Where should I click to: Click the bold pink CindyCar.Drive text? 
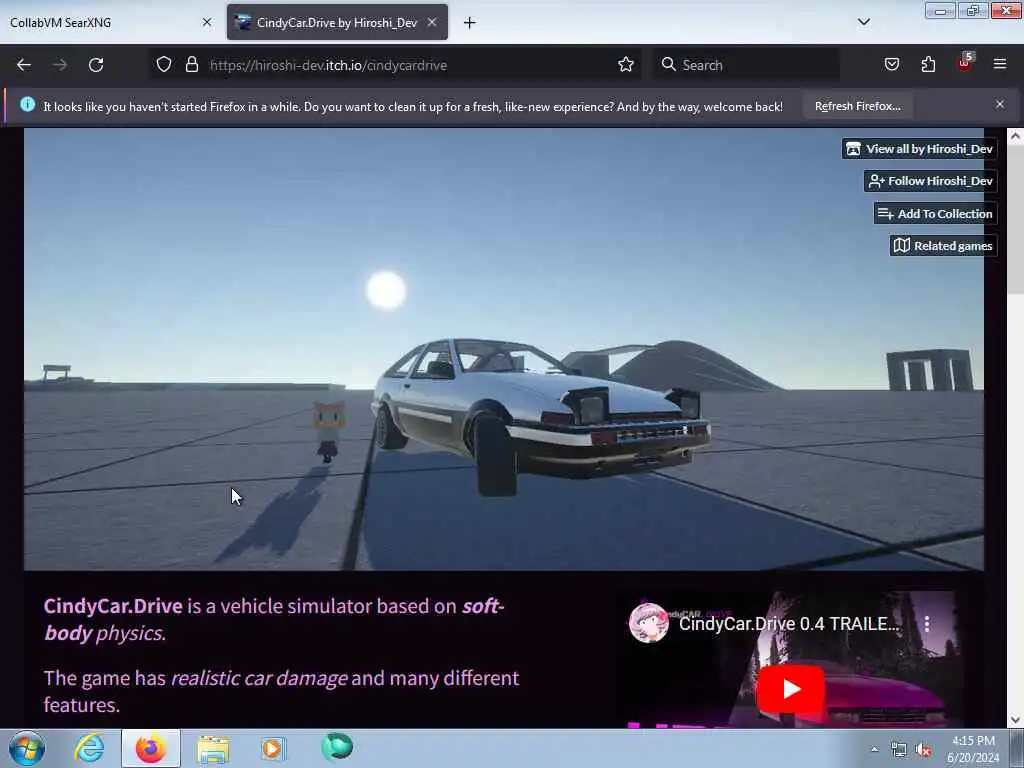coord(113,606)
